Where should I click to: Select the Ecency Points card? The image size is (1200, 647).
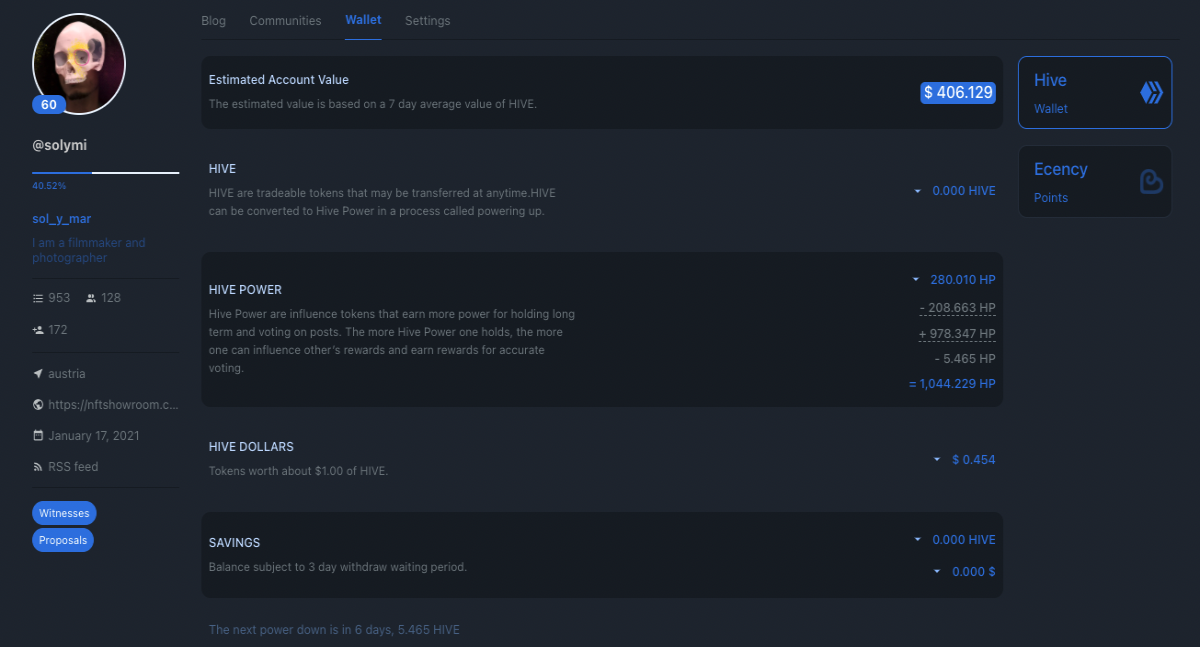pos(1095,181)
